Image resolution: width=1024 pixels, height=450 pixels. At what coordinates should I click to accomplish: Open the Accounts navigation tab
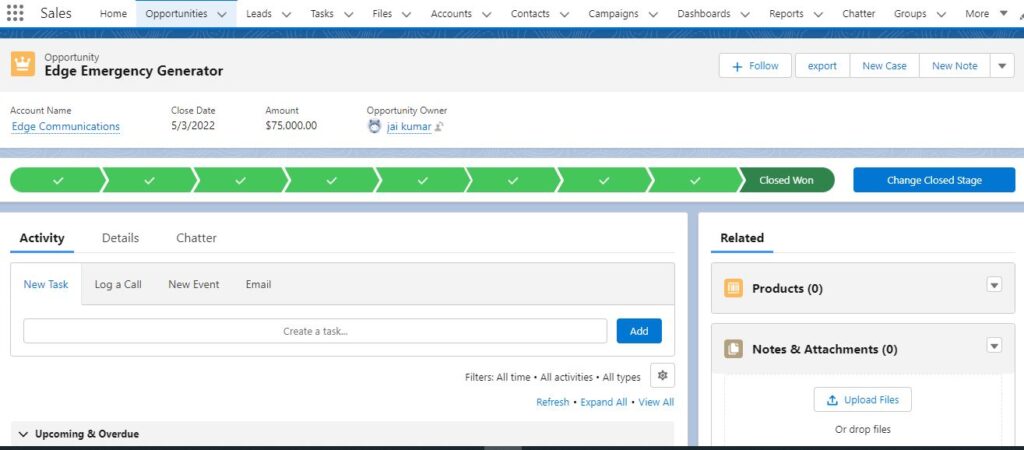pos(451,14)
